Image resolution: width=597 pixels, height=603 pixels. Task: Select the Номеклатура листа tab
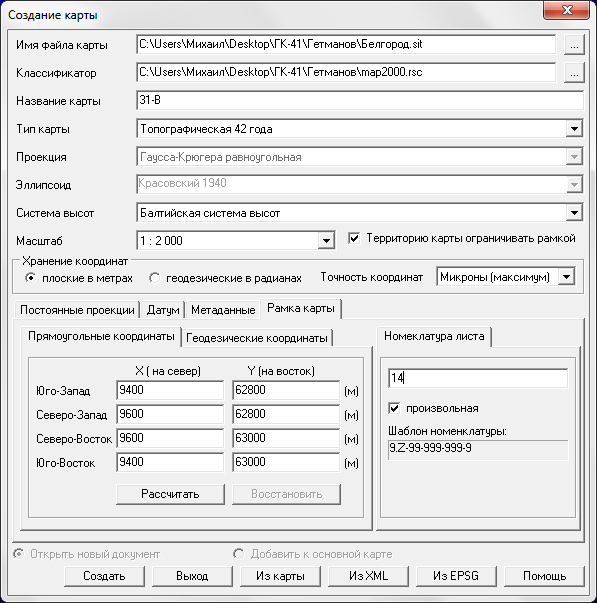point(434,336)
